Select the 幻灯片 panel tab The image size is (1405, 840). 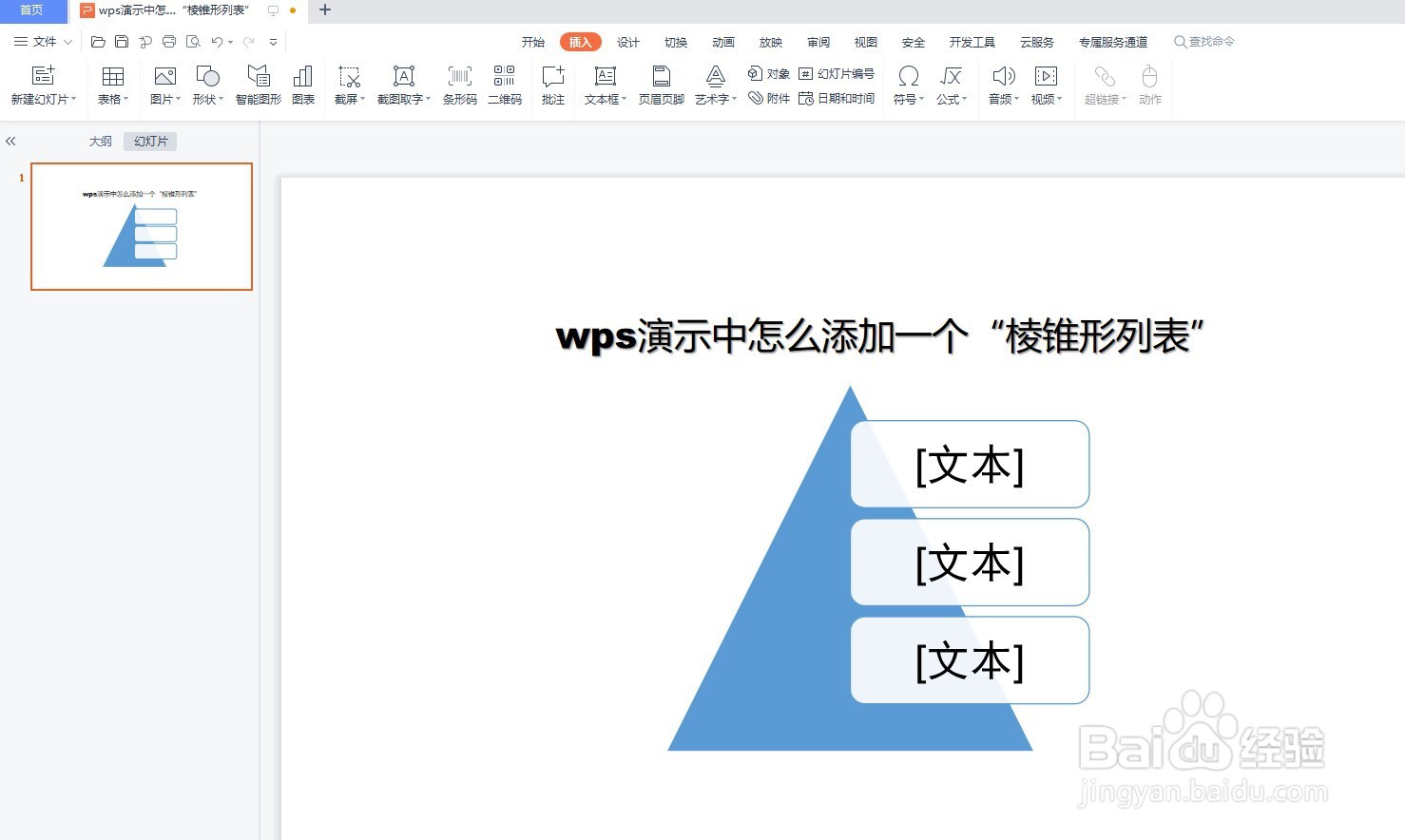point(150,142)
